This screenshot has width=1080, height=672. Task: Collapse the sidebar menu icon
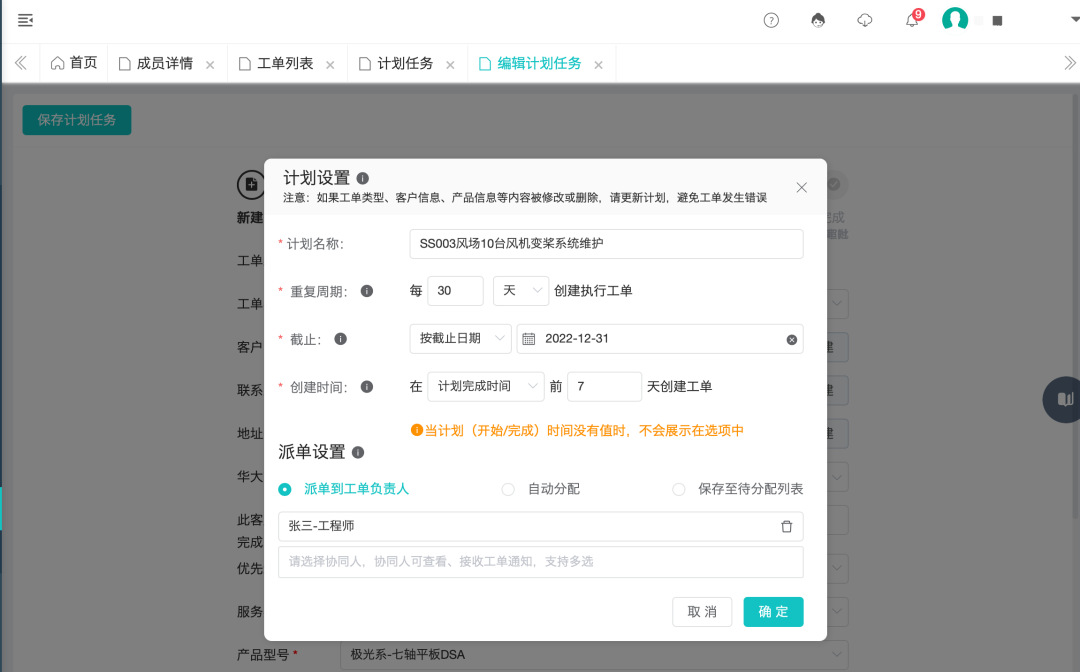[x=25, y=20]
